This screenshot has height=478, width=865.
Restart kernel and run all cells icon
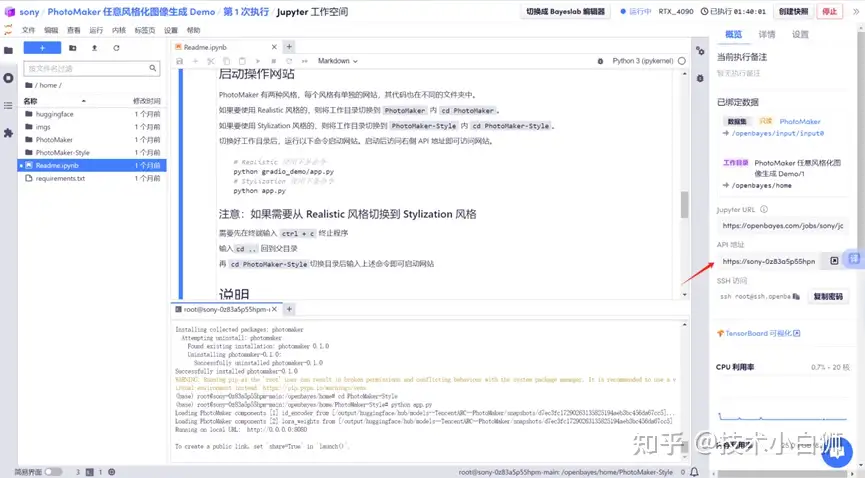click(305, 61)
